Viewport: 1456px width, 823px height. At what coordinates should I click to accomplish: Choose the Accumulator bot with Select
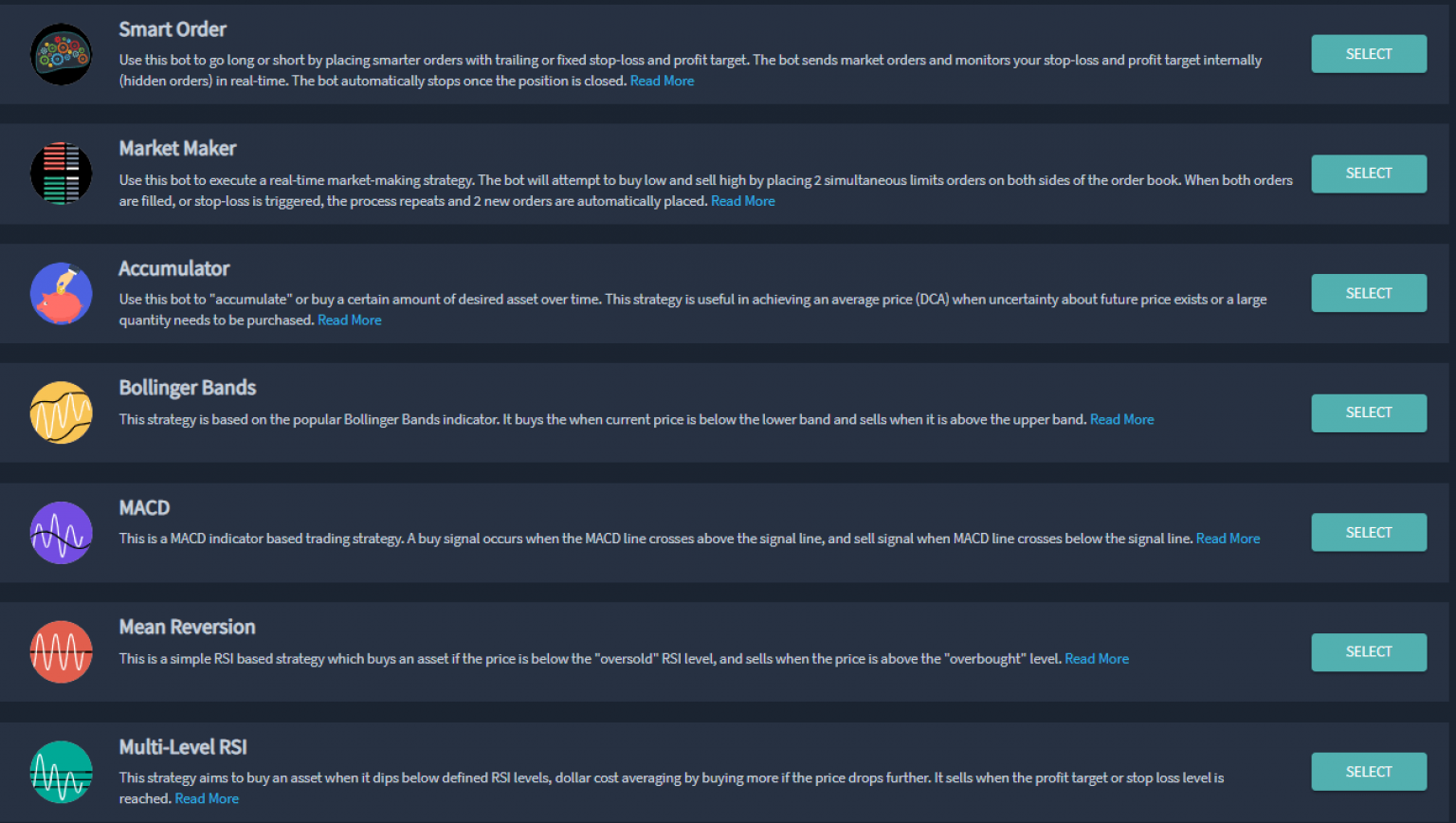click(1368, 293)
